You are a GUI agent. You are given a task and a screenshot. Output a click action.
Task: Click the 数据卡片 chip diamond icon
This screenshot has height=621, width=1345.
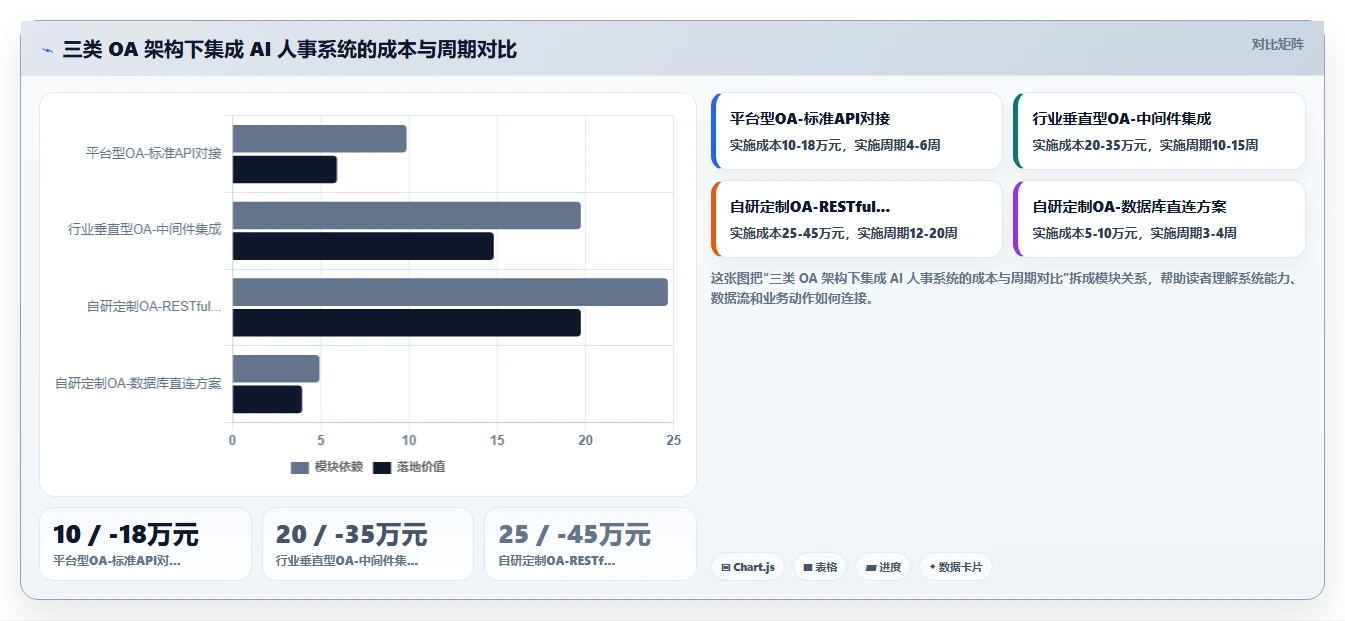[932, 567]
